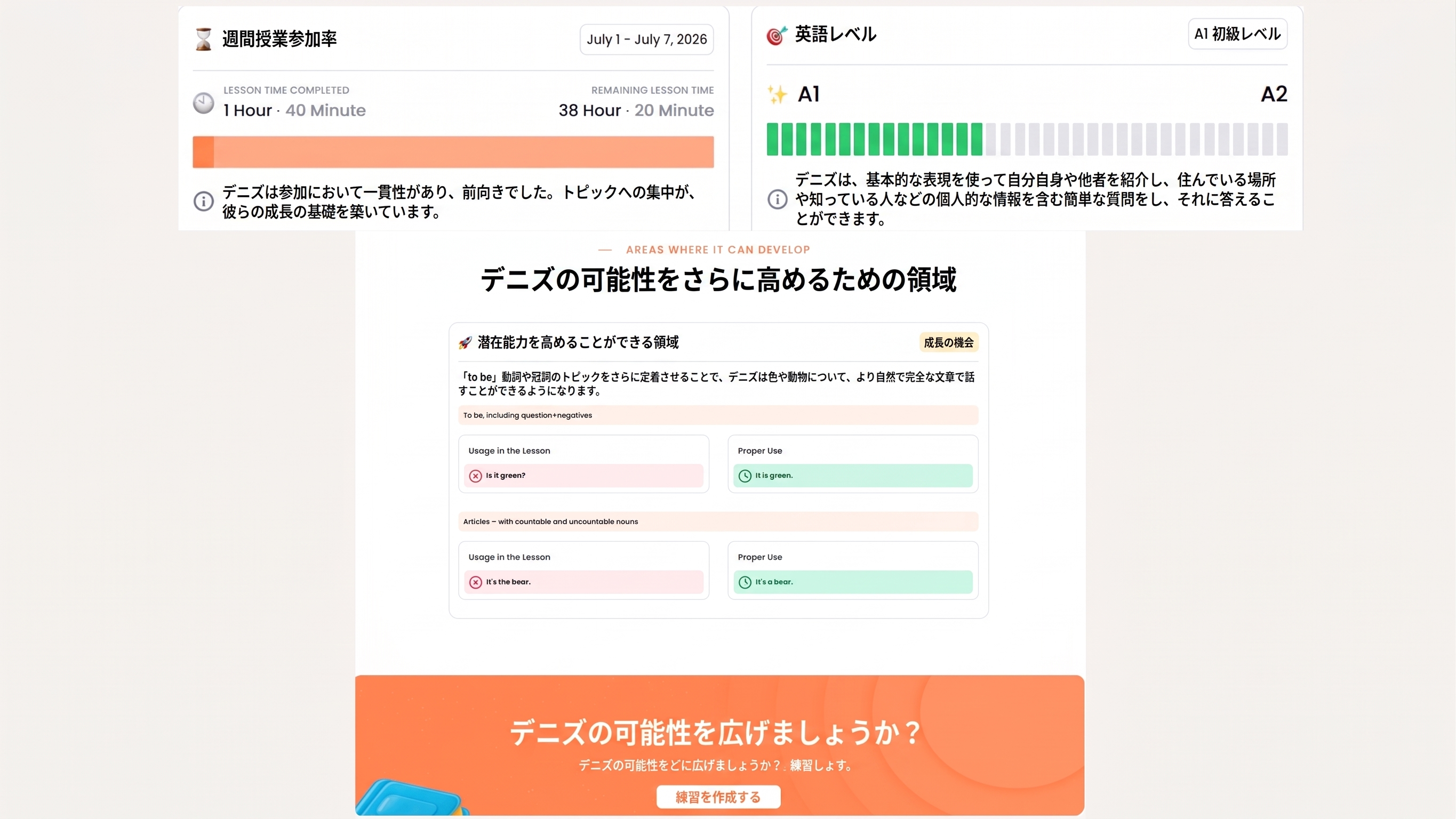Click the blue card illustration in the orange banner
The image size is (1456, 819).
412,798
